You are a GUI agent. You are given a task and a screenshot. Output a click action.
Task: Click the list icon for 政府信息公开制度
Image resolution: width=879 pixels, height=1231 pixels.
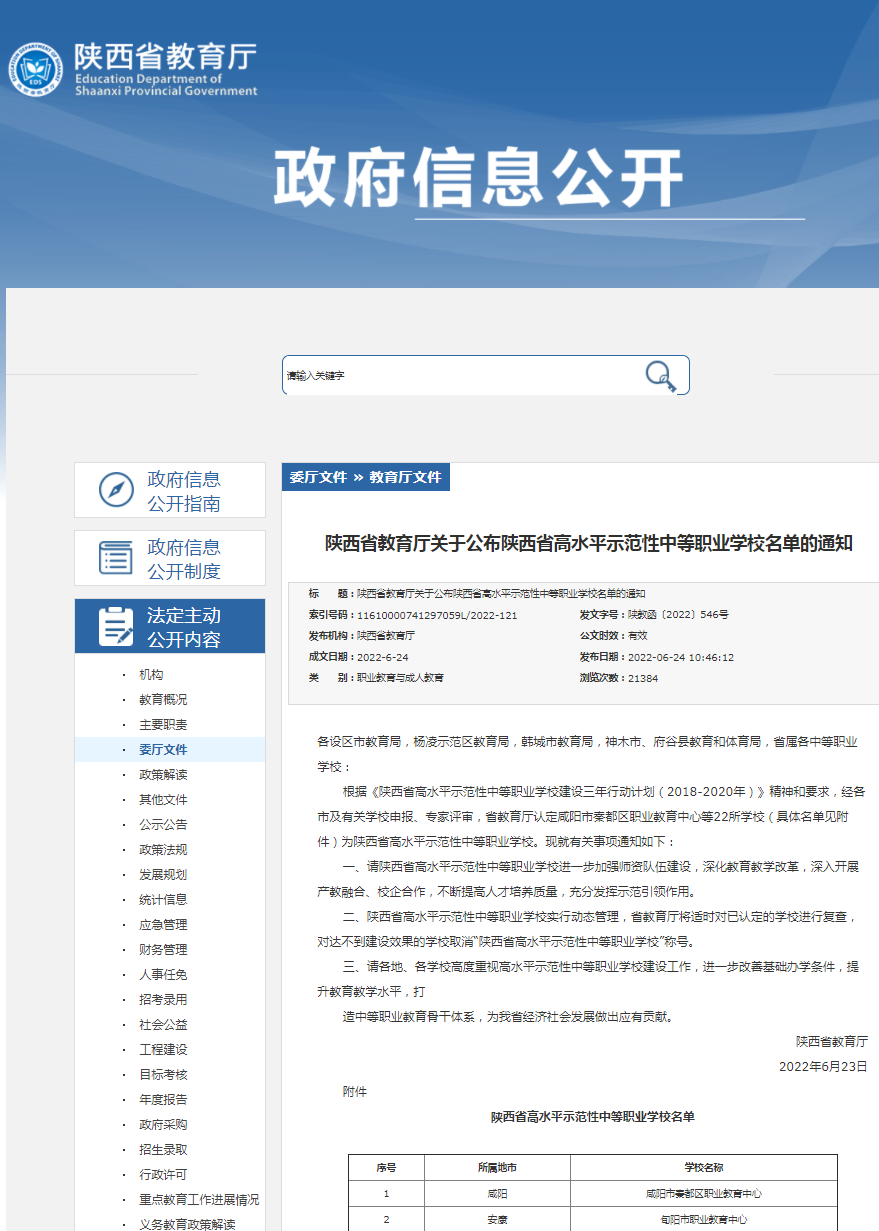pos(116,558)
